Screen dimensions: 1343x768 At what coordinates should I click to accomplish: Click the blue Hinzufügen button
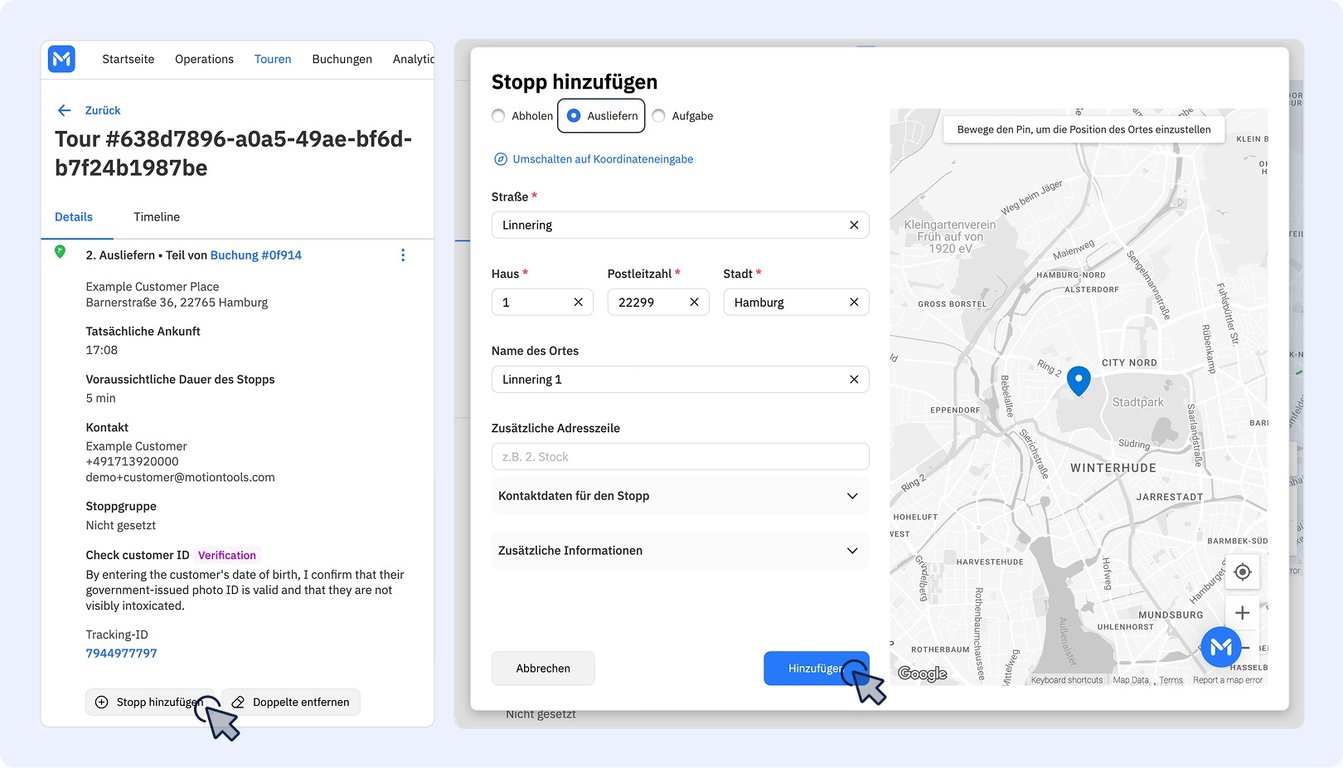coord(816,668)
